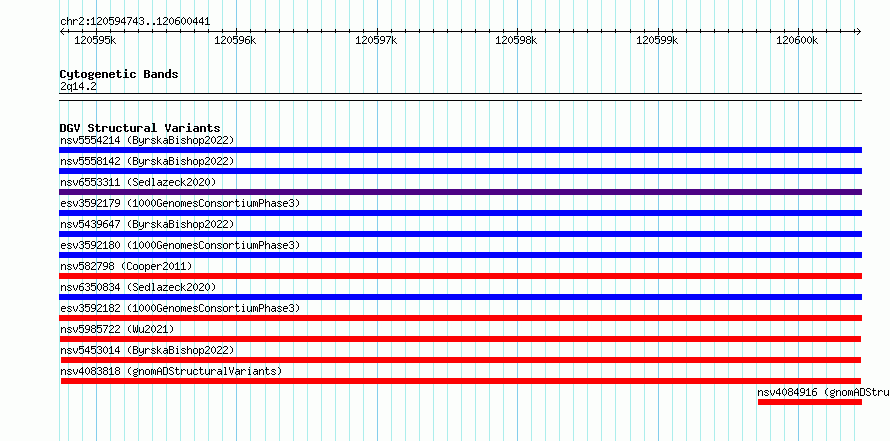The width and height of the screenshot is (890, 441).
Task: Select the purple bar under nsv6553311
Action: (460, 192)
